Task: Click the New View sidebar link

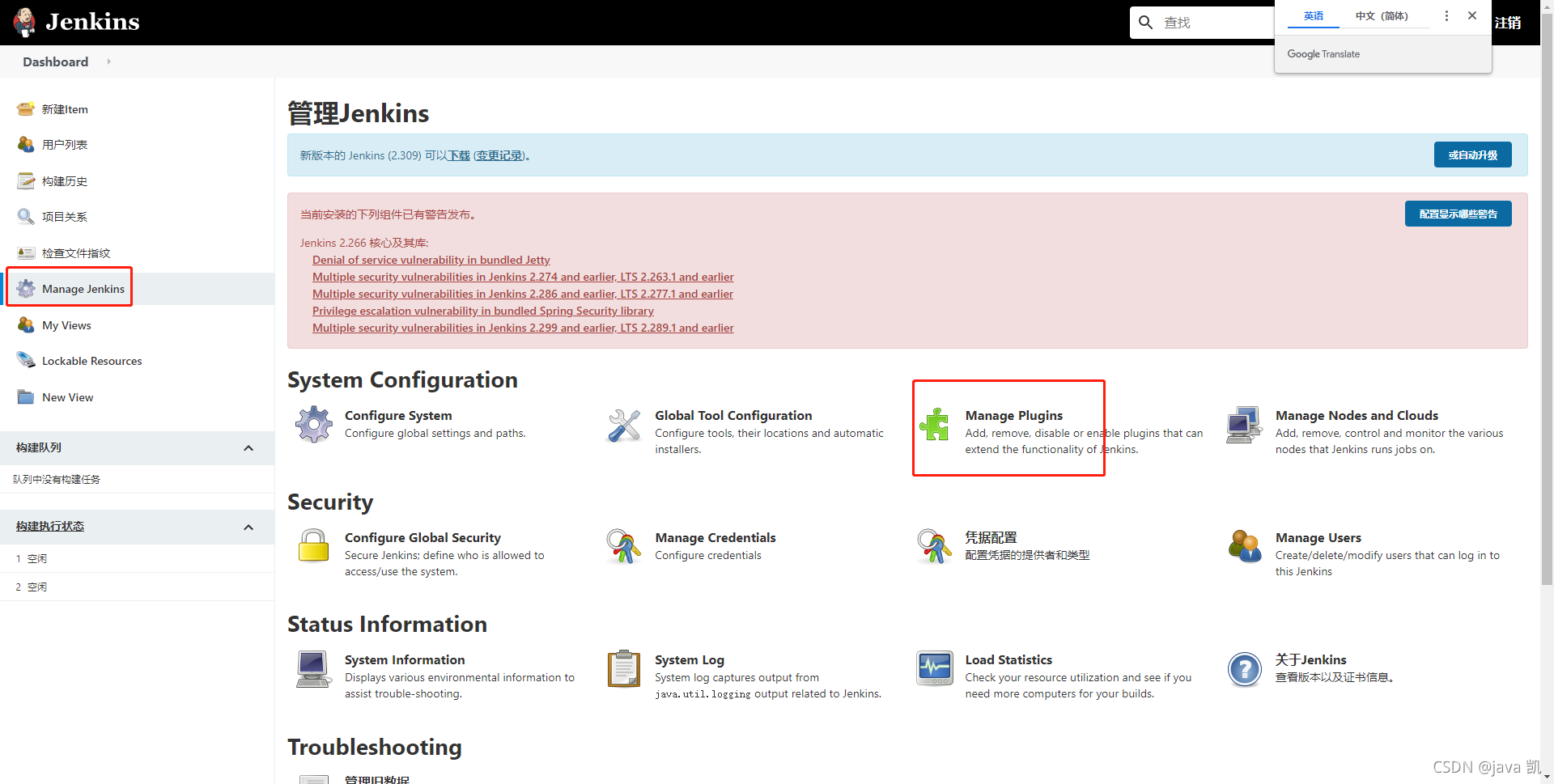Action: click(68, 397)
